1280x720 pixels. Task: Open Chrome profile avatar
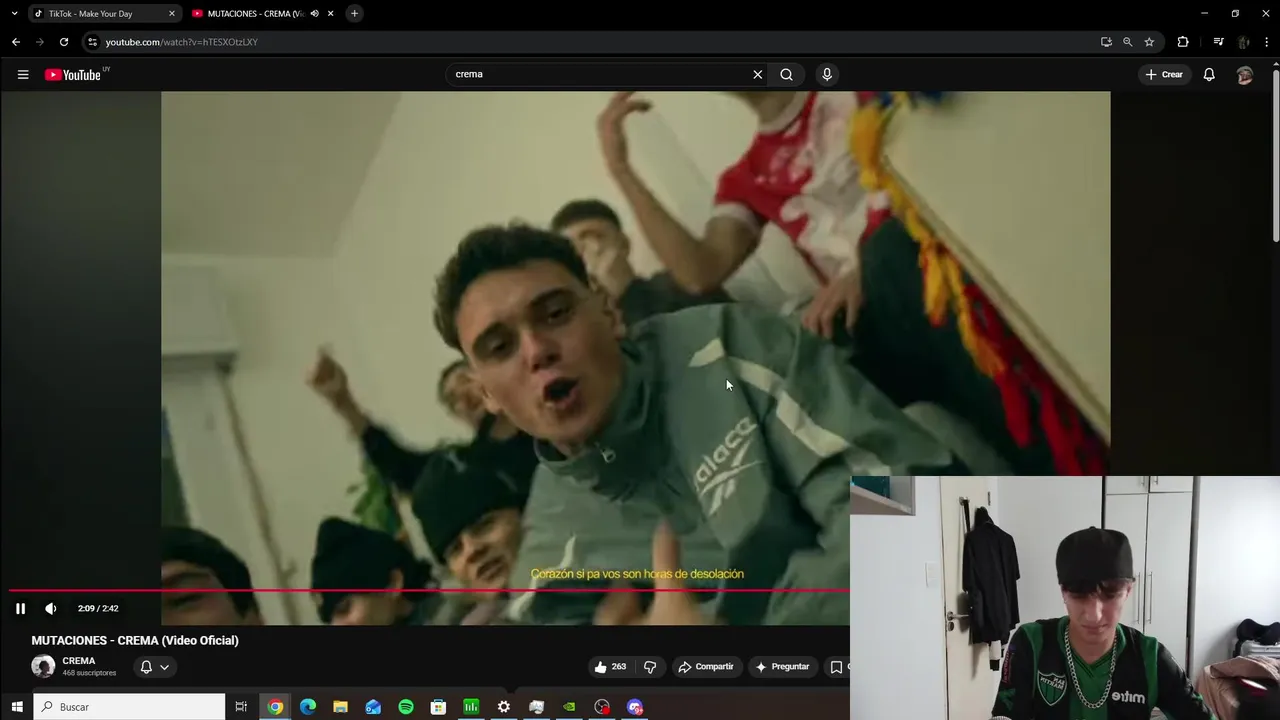(x=1244, y=42)
